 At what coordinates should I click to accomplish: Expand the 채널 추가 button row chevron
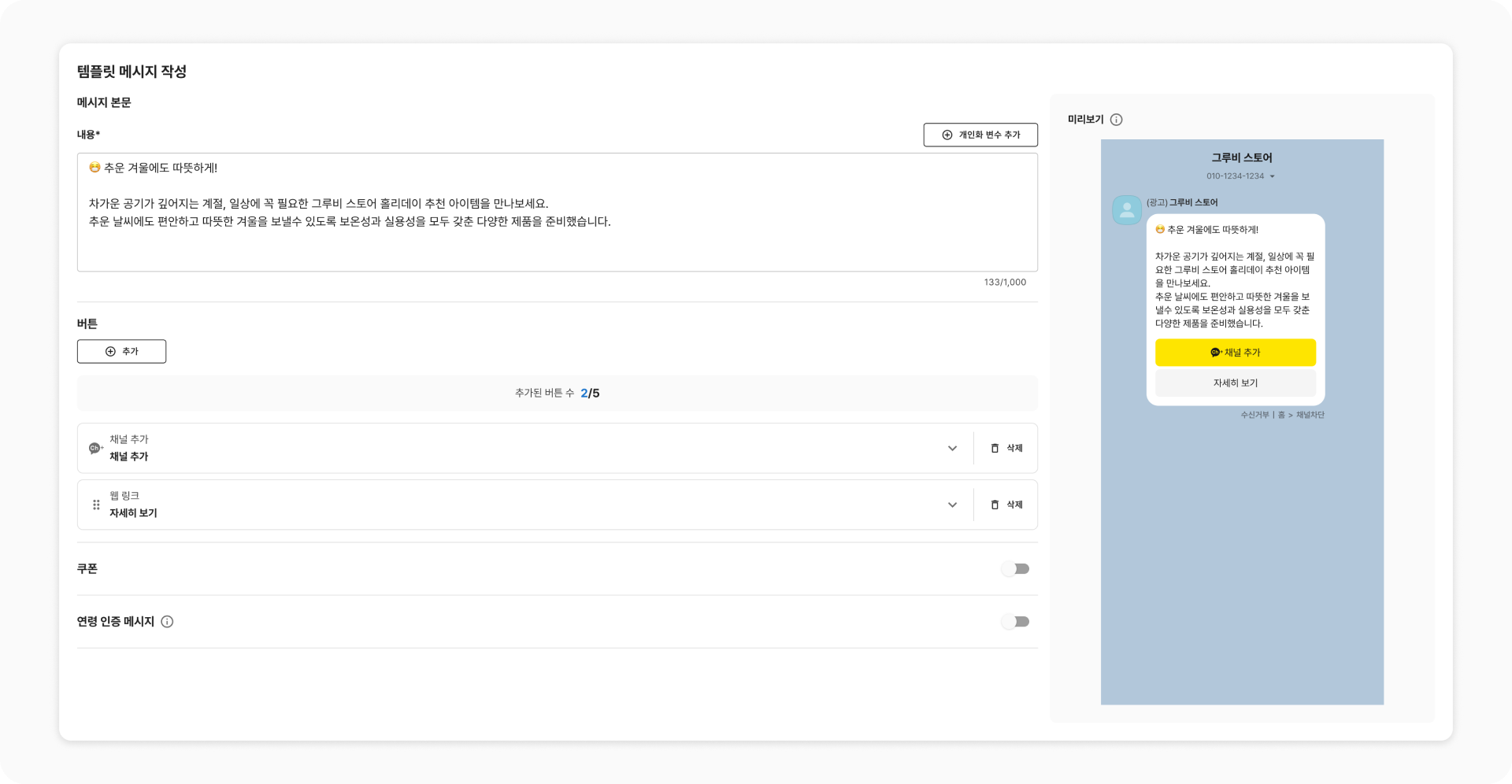952,448
